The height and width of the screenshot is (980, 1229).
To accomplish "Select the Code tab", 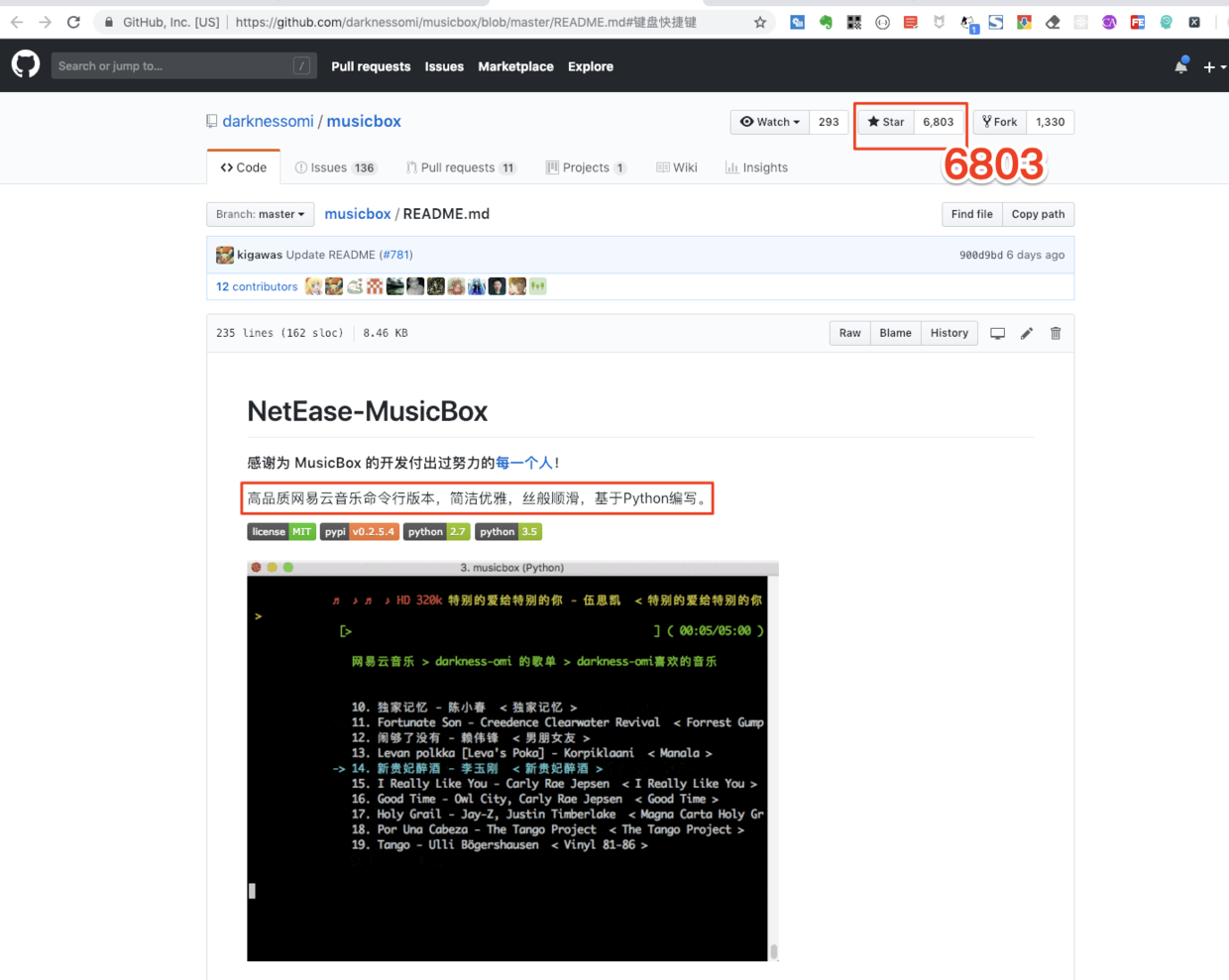I will point(244,167).
